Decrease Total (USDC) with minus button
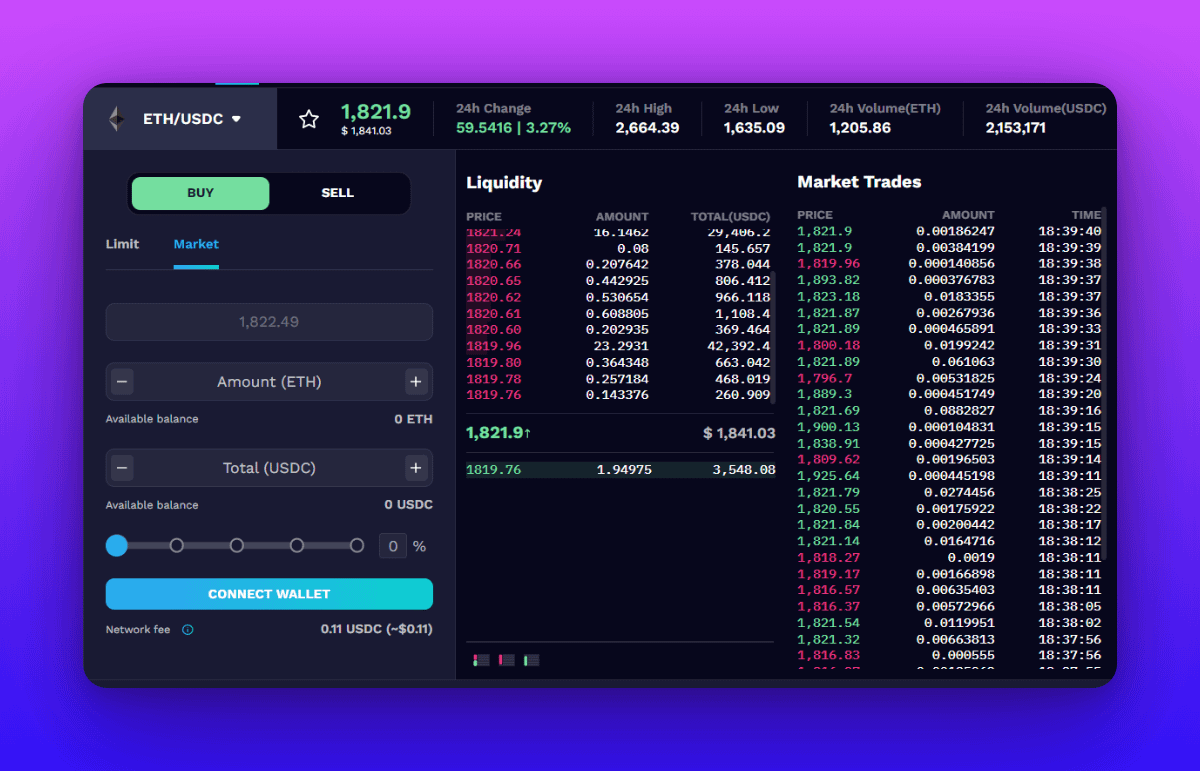 (x=122, y=468)
